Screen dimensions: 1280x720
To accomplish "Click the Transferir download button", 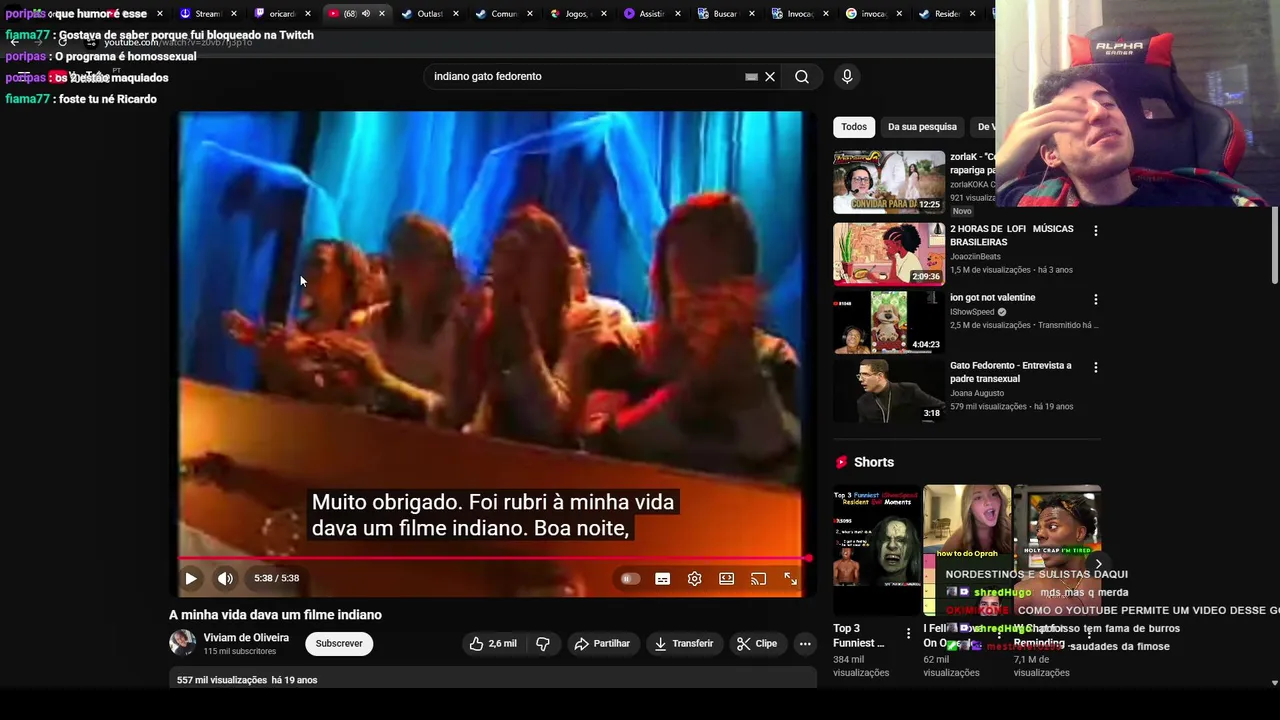I will 683,644.
